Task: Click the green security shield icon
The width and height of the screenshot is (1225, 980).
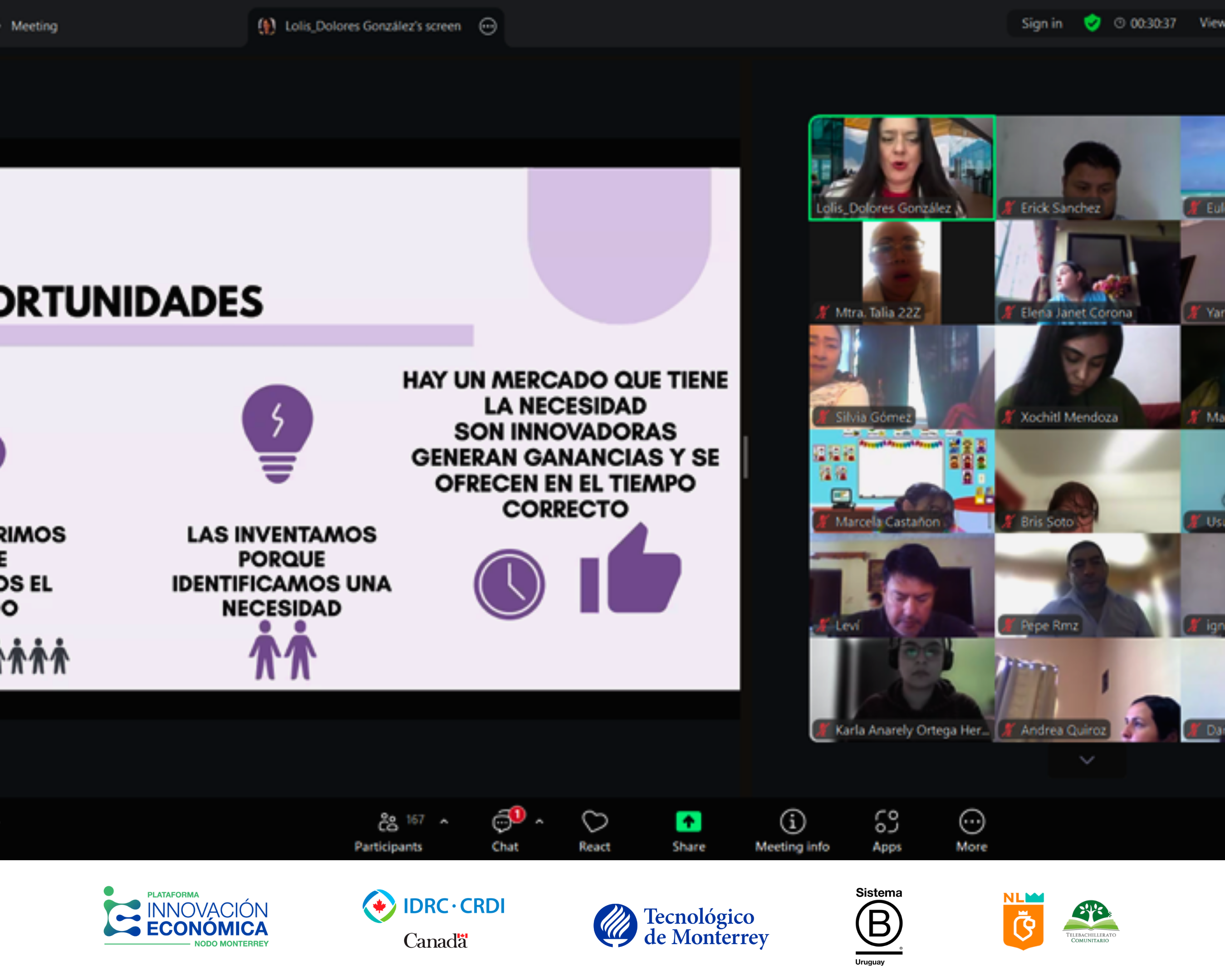Action: (1092, 24)
